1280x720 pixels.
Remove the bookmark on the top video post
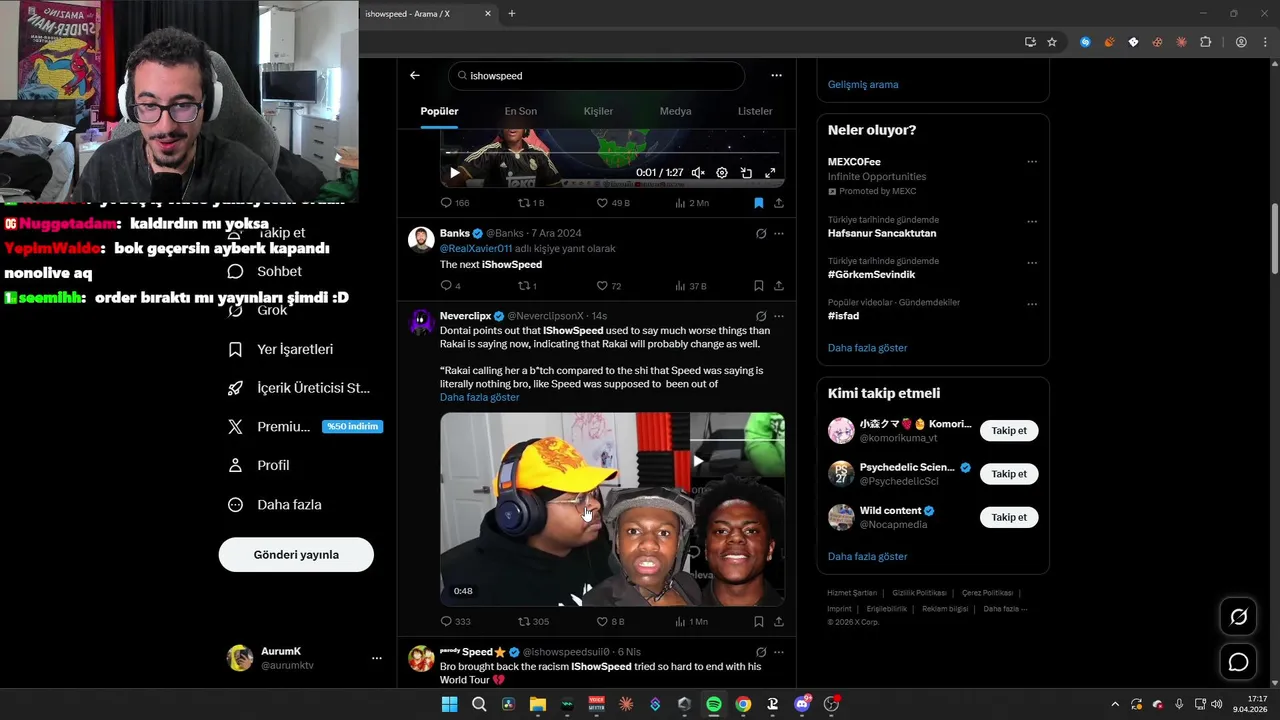pos(759,203)
